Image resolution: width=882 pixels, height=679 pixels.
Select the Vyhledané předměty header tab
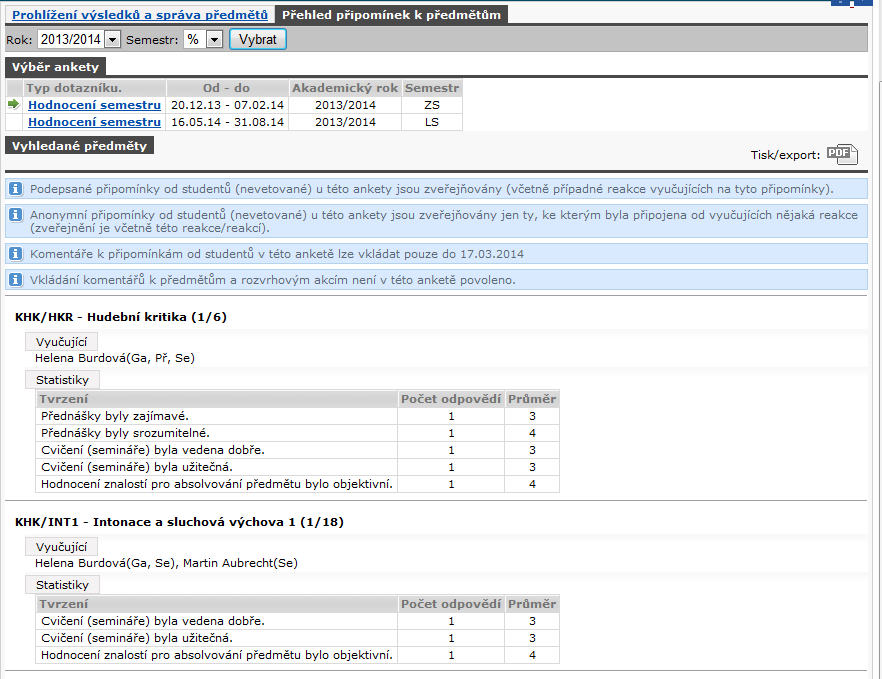pos(79,146)
